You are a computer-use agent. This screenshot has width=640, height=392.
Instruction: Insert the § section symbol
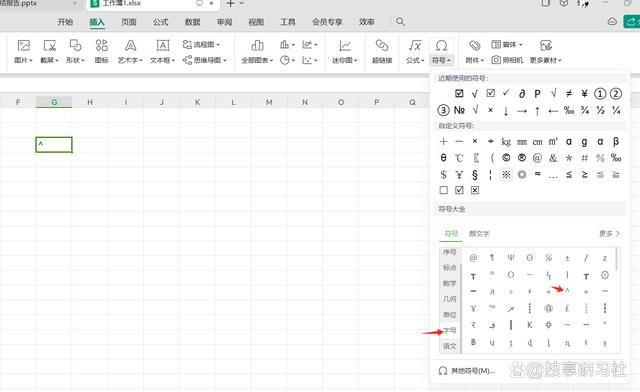click(475, 174)
